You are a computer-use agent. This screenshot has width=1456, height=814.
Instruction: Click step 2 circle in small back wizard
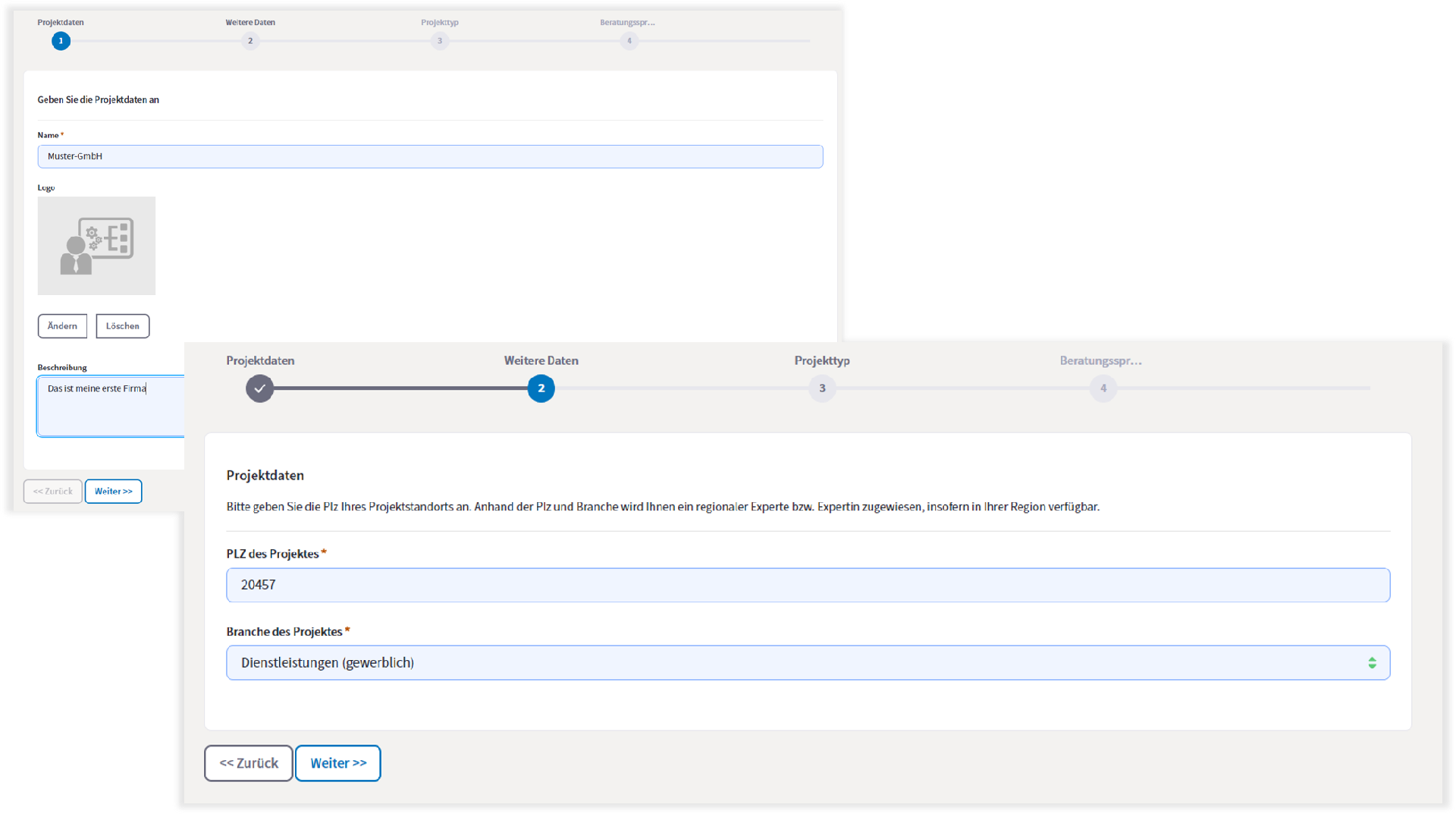(x=250, y=41)
